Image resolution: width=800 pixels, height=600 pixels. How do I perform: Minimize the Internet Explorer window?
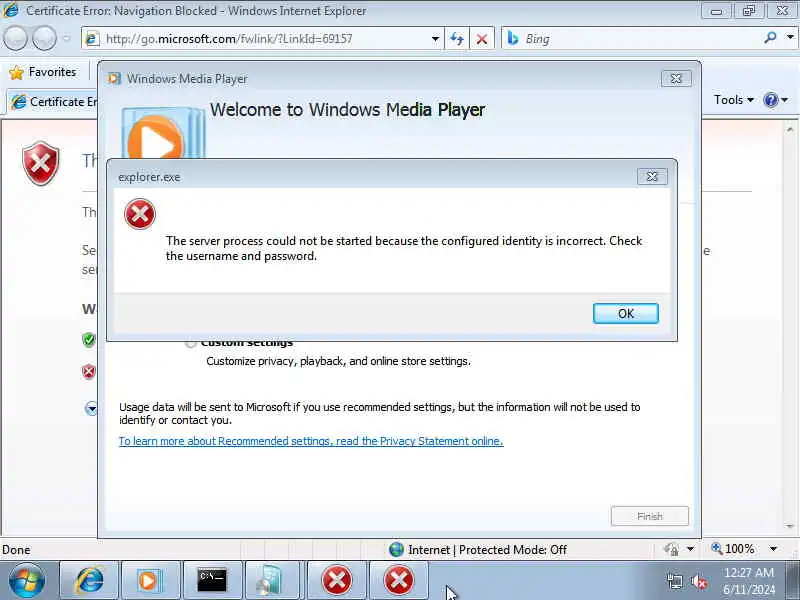tap(716, 11)
